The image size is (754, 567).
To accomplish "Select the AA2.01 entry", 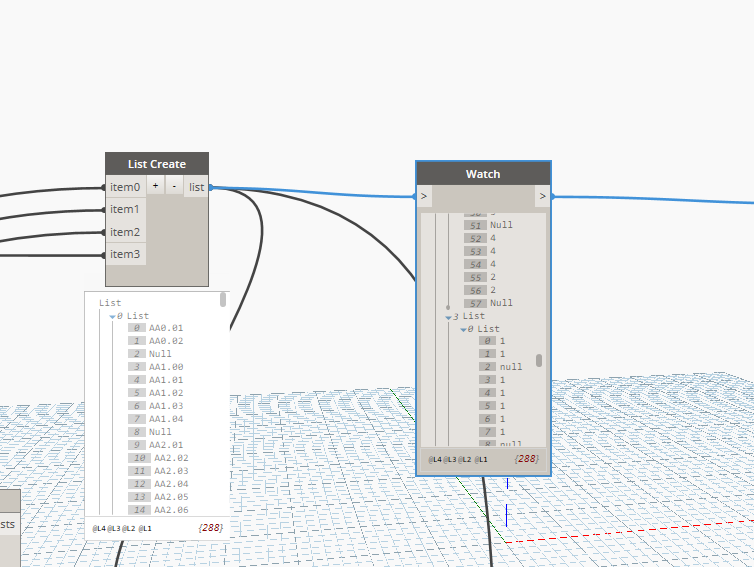I will tap(166, 445).
